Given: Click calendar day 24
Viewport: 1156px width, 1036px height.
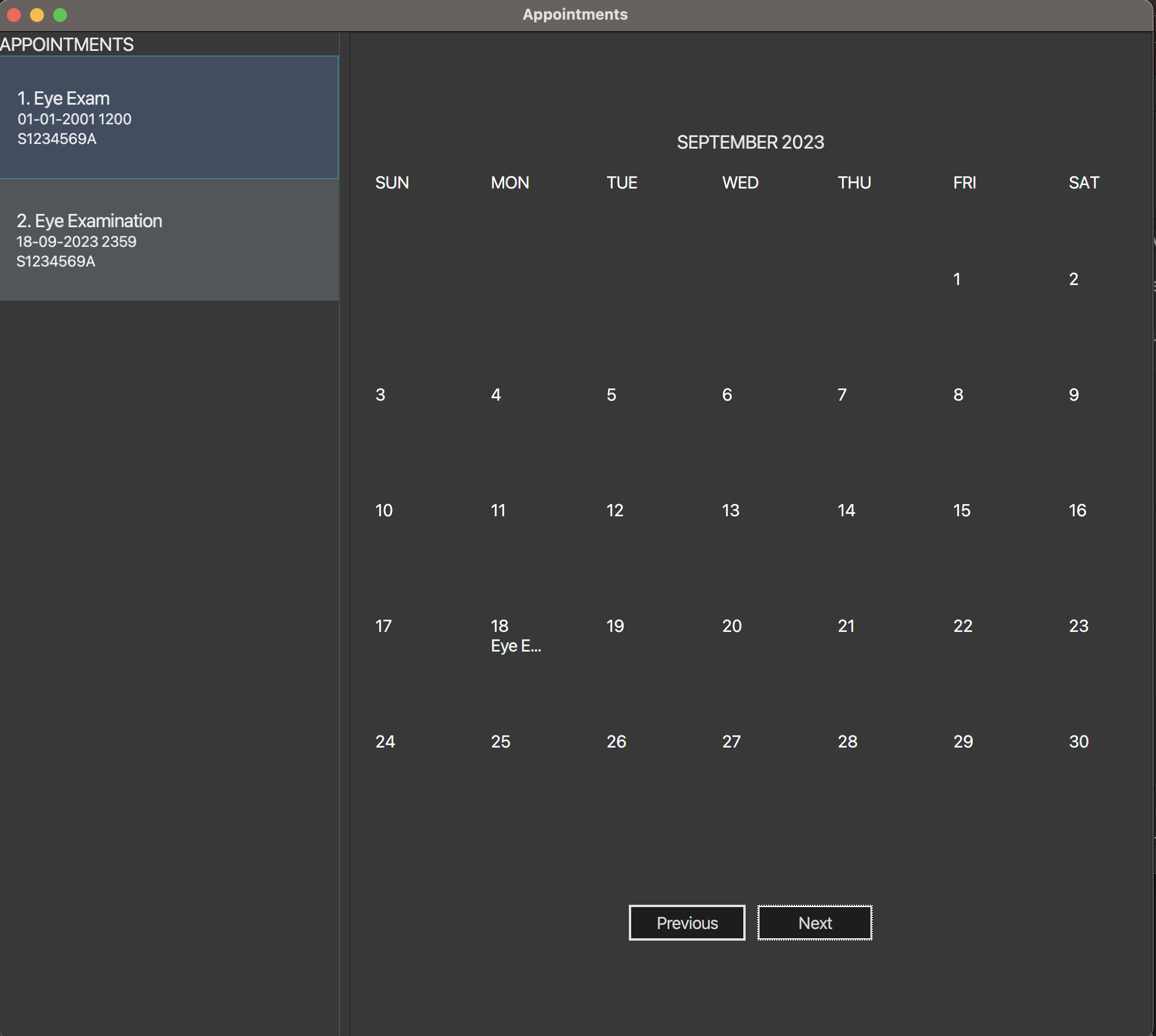Looking at the screenshot, I should point(385,741).
